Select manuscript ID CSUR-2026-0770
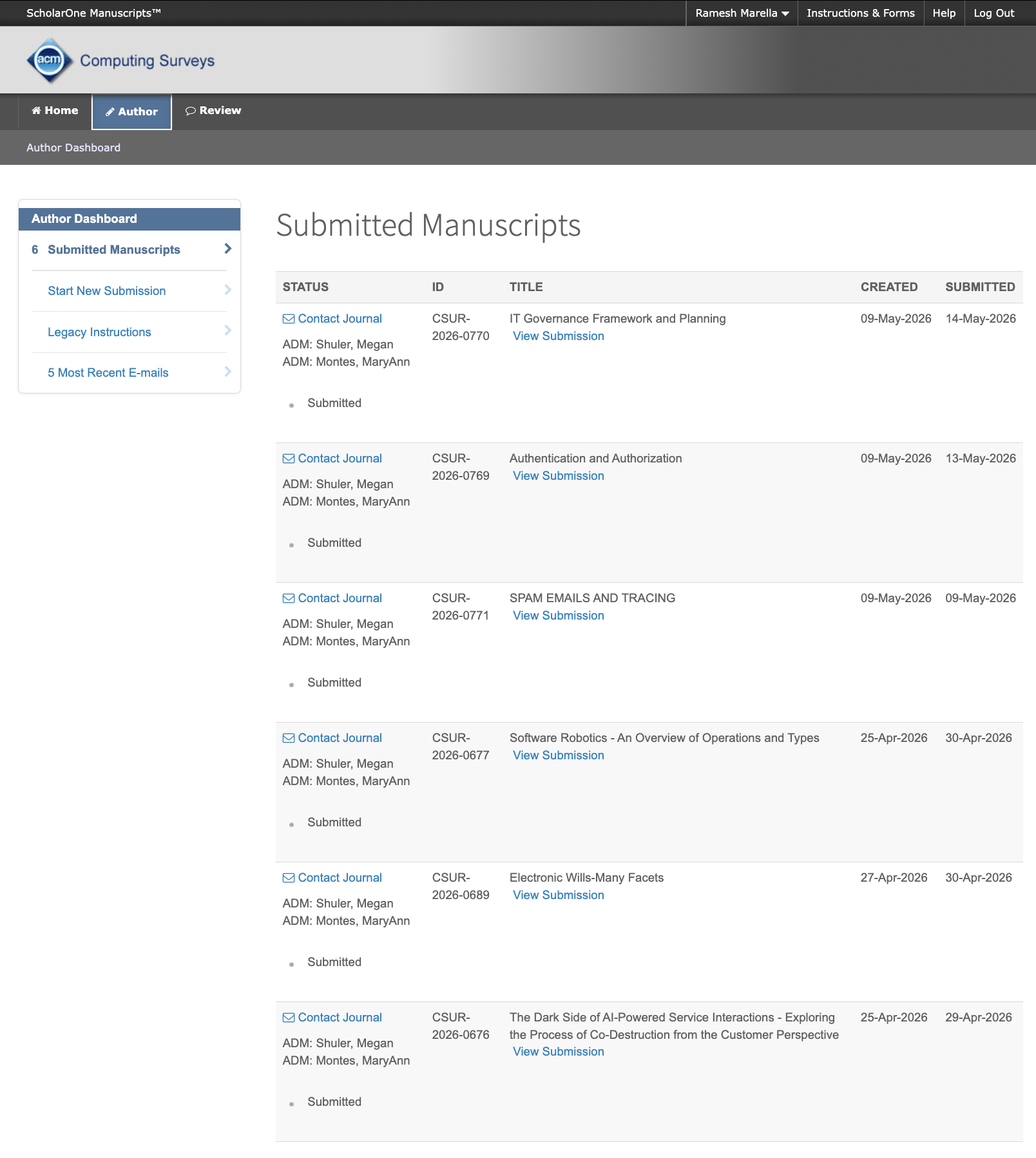The width and height of the screenshot is (1036, 1158). tap(461, 327)
